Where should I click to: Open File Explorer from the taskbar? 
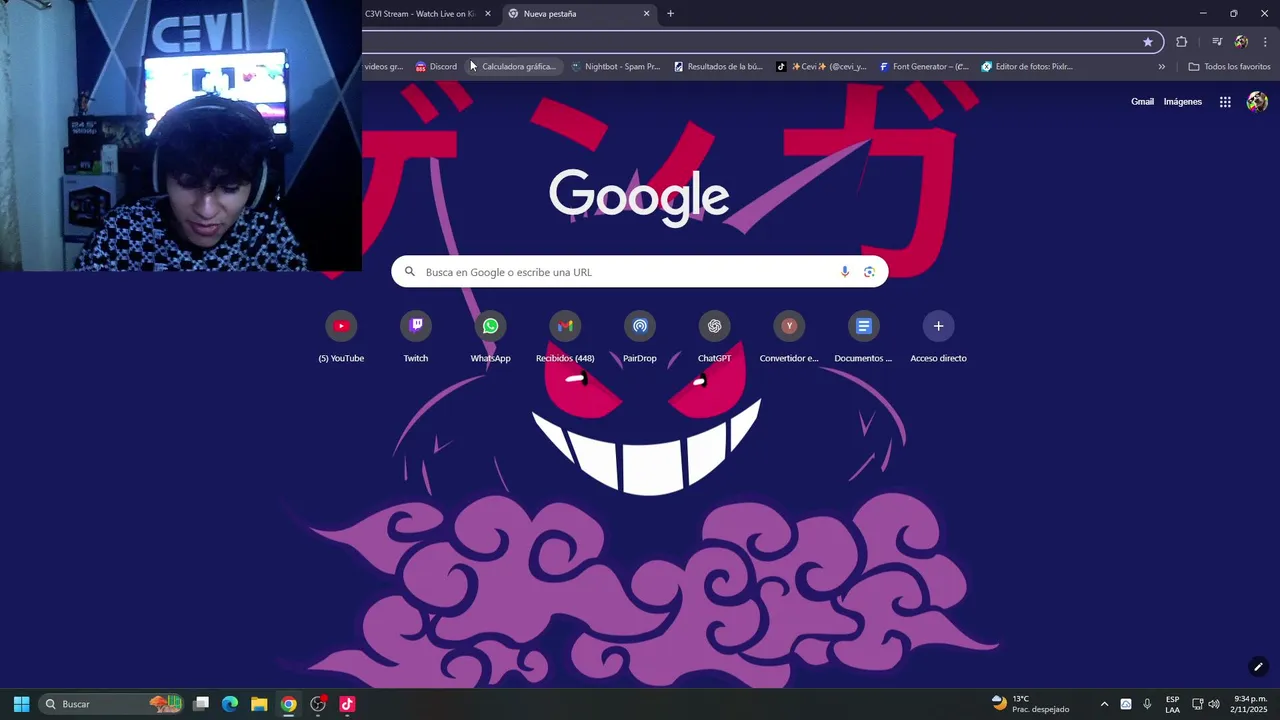pyautogui.click(x=259, y=704)
